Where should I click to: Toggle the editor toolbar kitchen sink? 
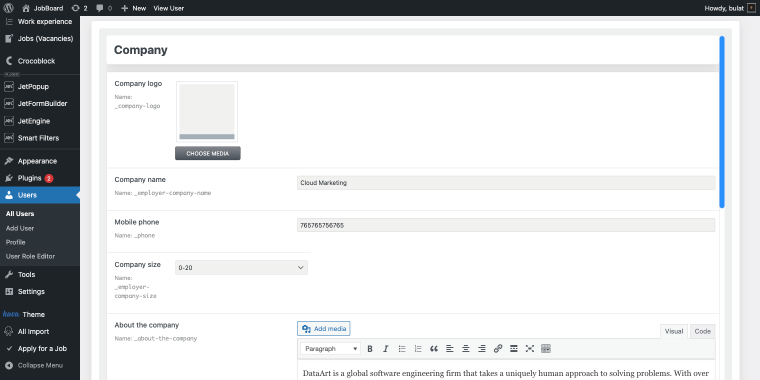[546, 348]
